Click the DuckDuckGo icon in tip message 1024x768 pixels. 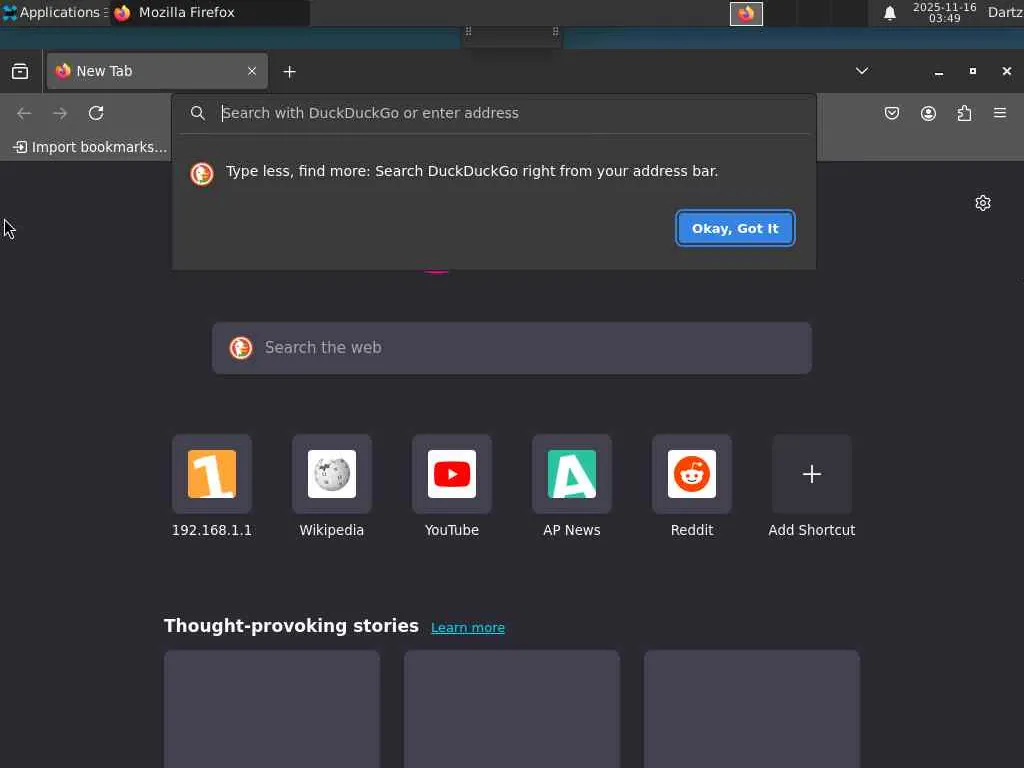tap(202, 174)
